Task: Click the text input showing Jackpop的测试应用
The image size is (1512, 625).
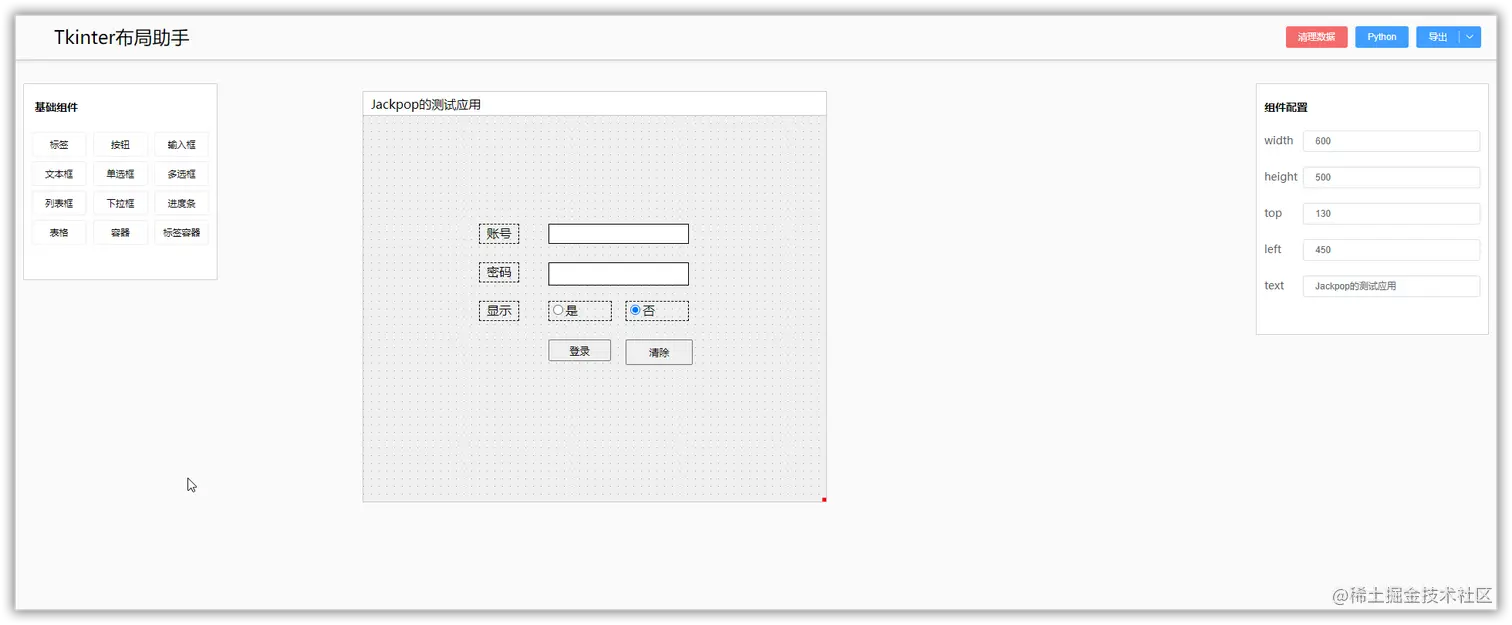Action: (1391, 286)
